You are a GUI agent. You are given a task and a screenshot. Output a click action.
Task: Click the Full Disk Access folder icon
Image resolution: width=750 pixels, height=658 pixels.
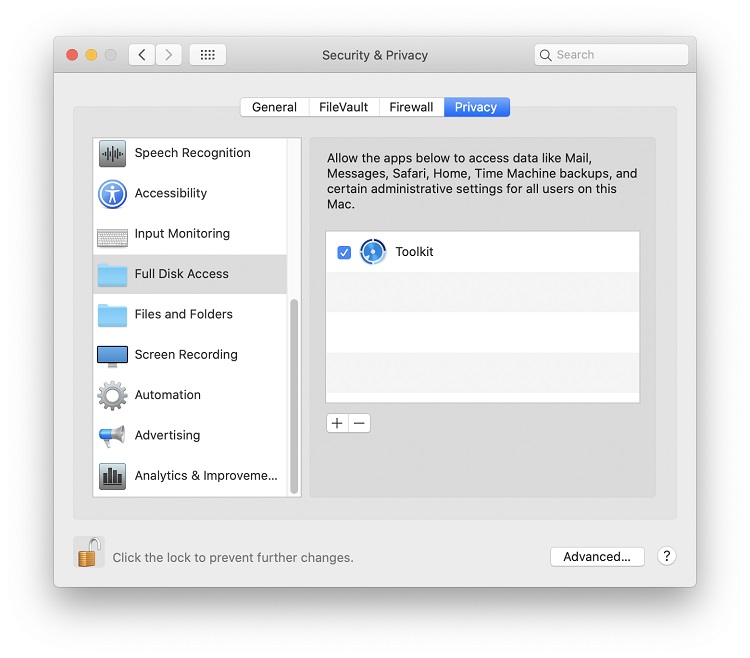(112, 275)
